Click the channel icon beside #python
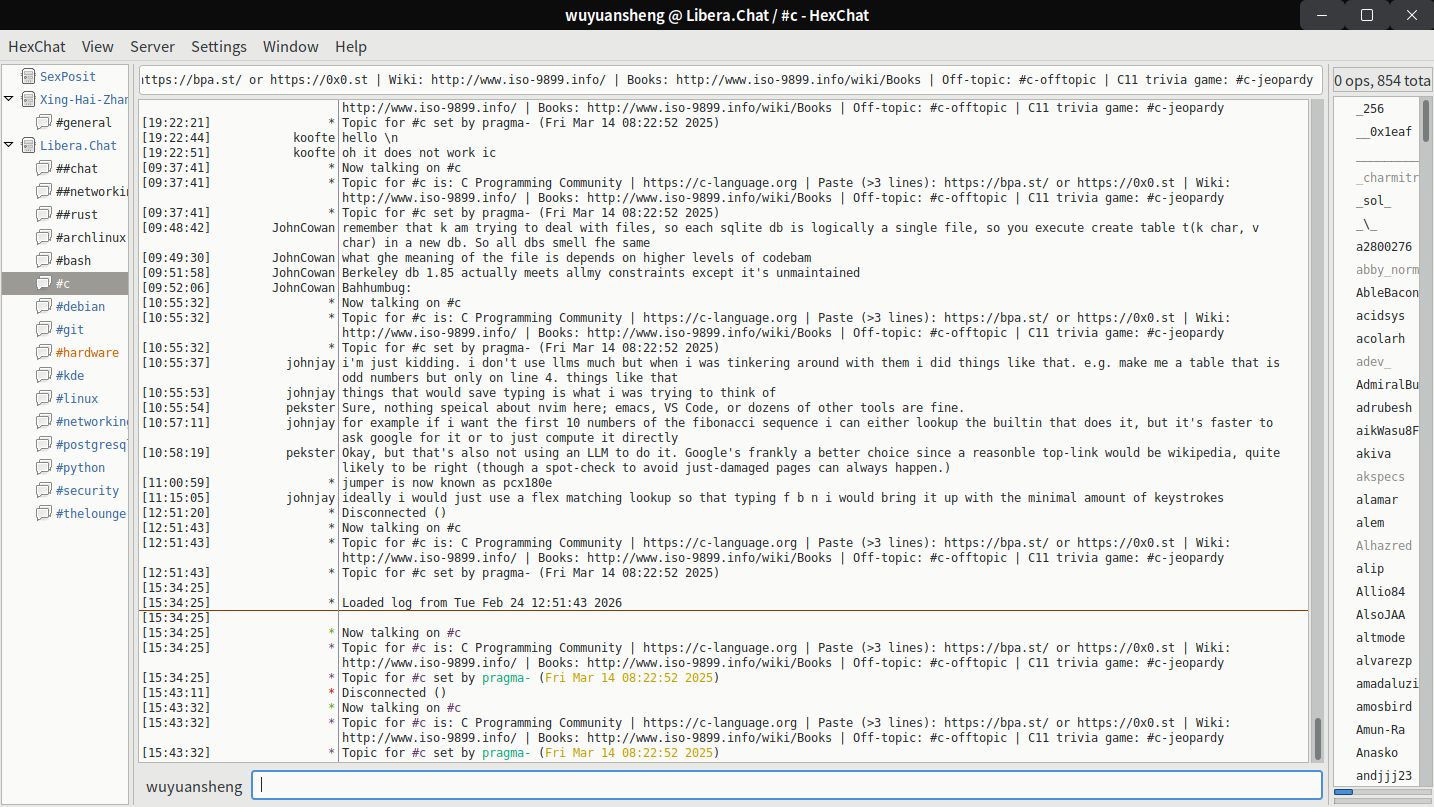 [44, 467]
